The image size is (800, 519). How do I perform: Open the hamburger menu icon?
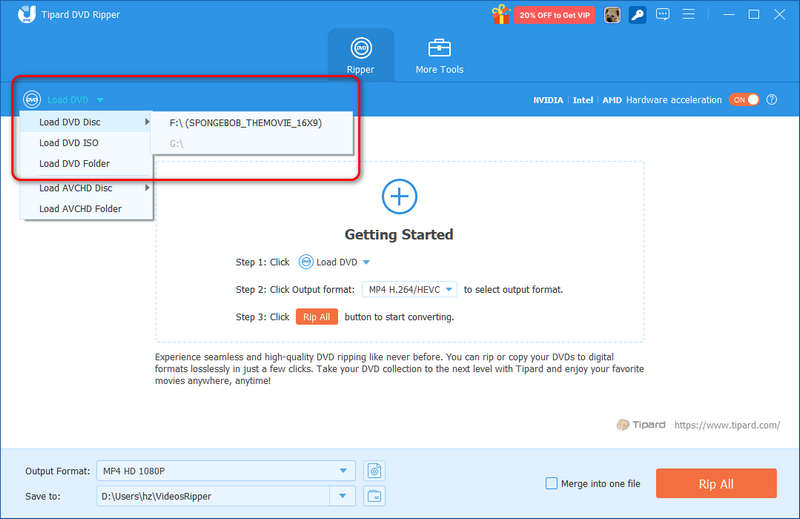pyautogui.click(x=688, y=14)
